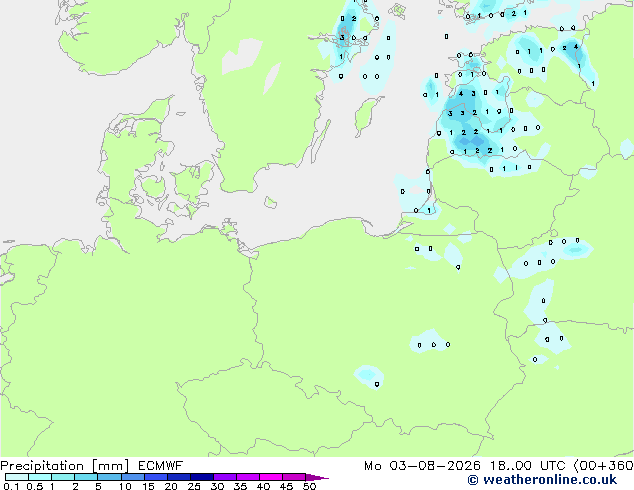Viewport: 634px width, 490px height.
Task: Click the '25' legend label
Action: coord(194,486)
